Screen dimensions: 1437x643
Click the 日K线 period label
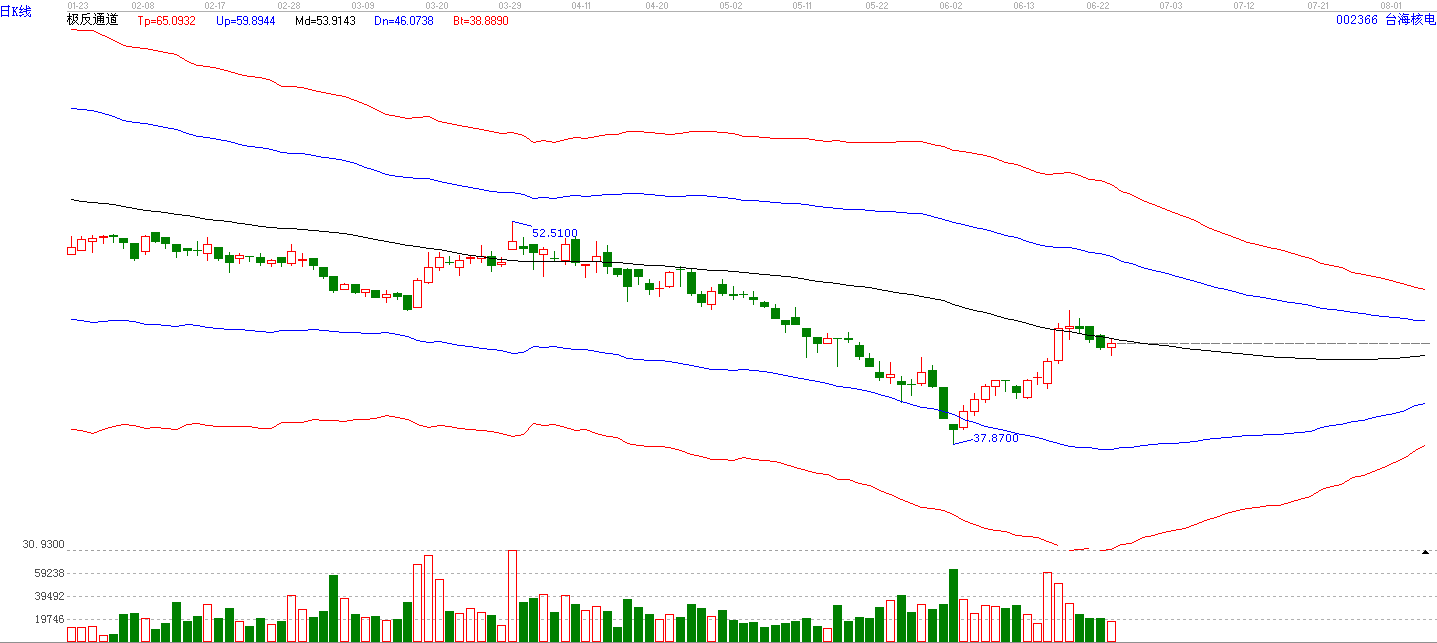coord(16,12)
